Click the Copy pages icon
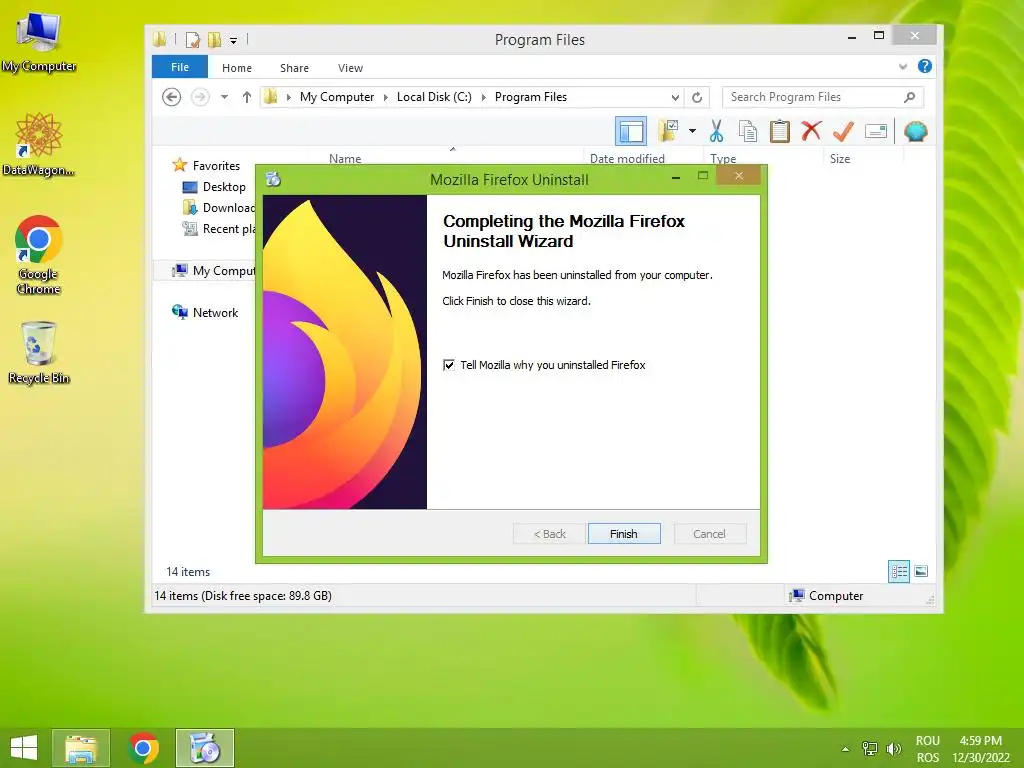The height and width of the screenshot is (768, 1024). pyautogui.click(x=748, y=131)
